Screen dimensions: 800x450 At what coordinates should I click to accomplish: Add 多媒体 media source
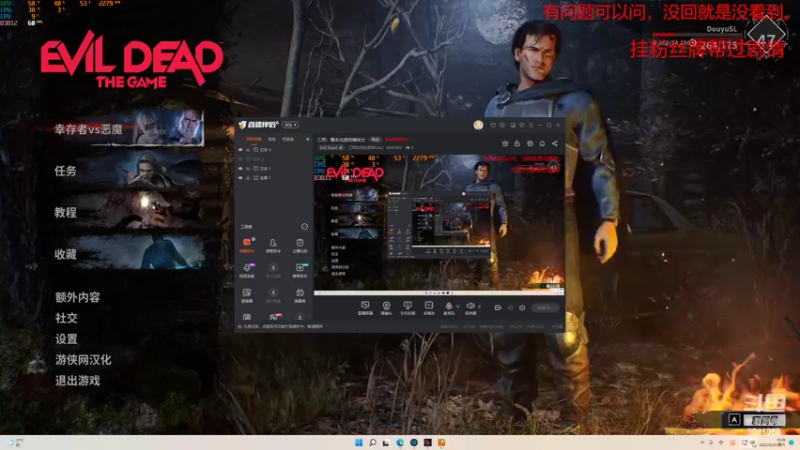(429, 307)
